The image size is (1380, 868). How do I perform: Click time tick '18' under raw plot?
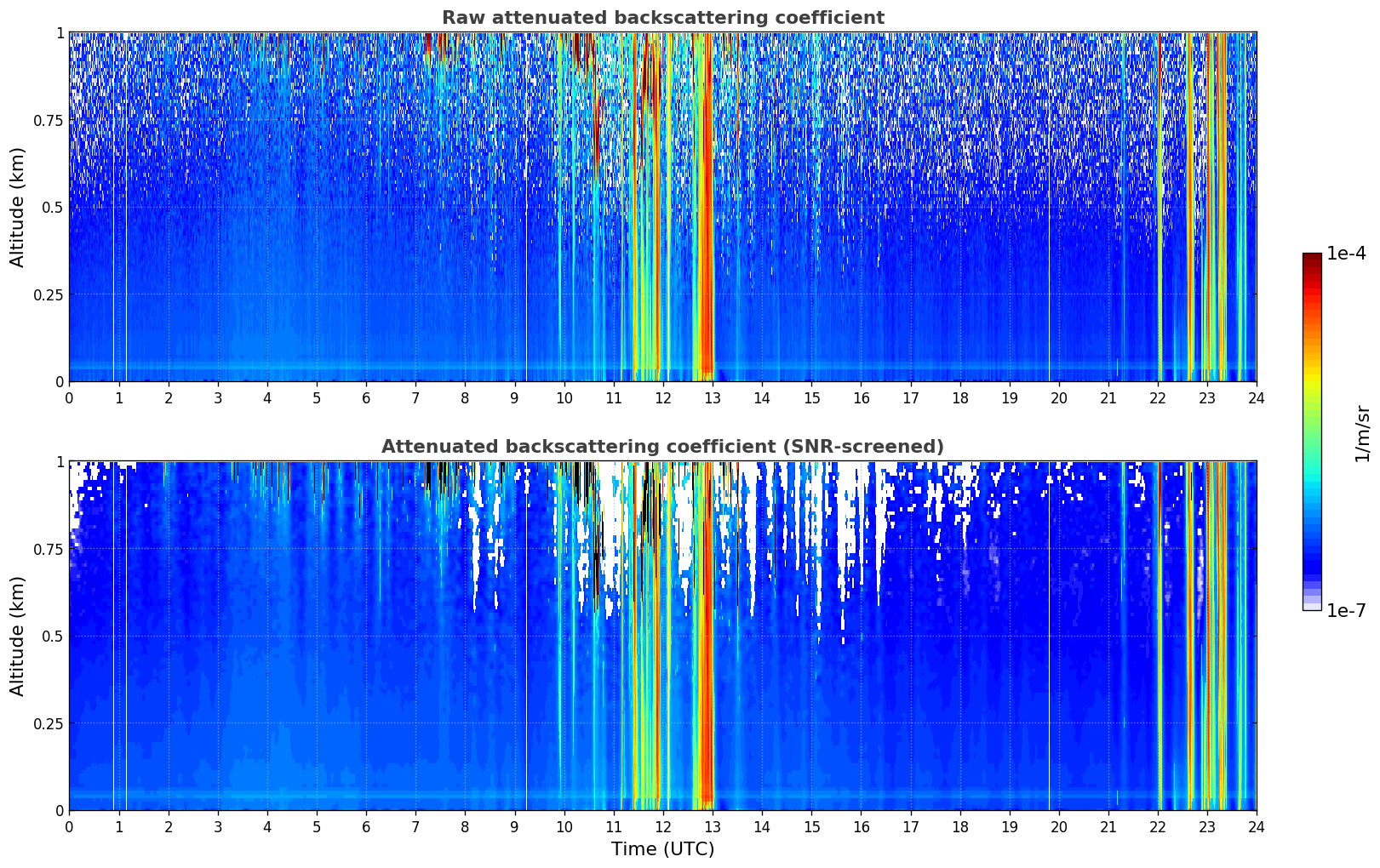click(x=959, y=397)
